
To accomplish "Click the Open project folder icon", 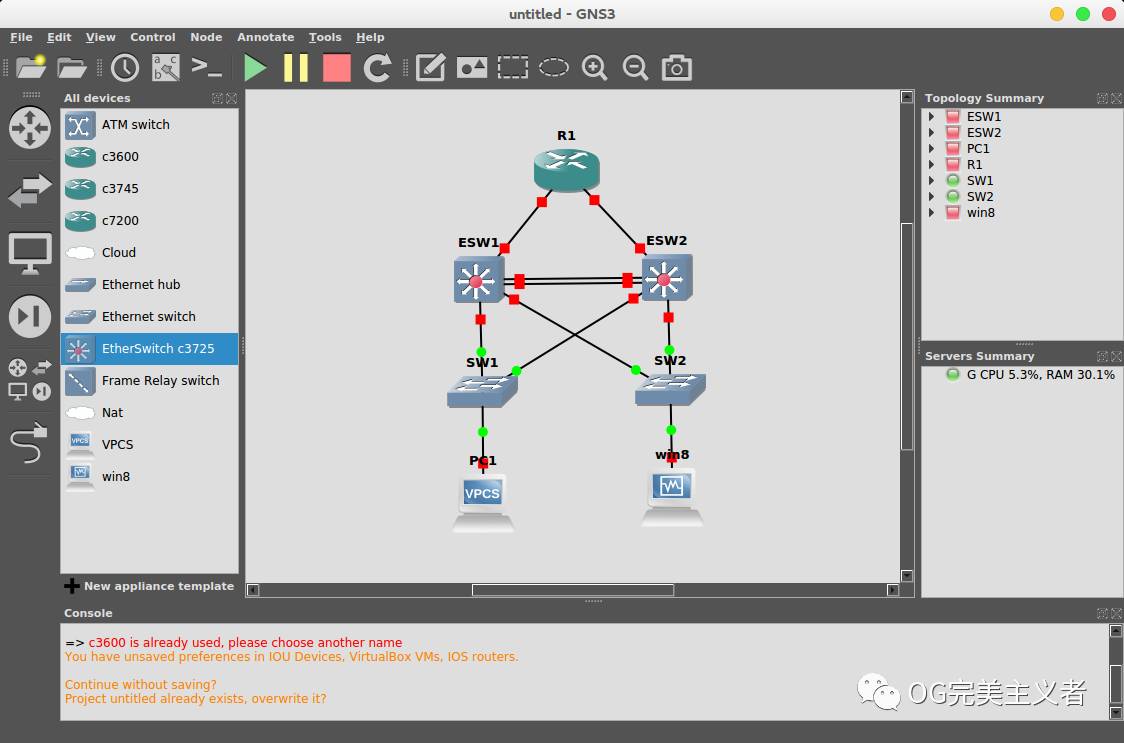I will (72, 67).
